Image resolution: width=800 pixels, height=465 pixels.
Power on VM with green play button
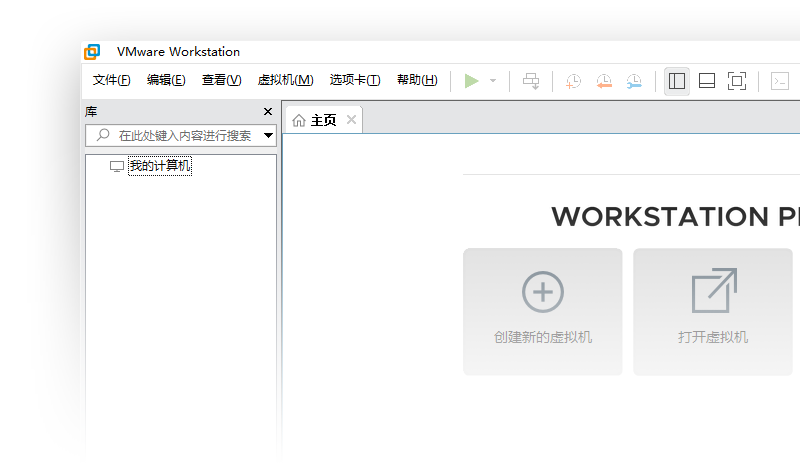click(471, 81)
